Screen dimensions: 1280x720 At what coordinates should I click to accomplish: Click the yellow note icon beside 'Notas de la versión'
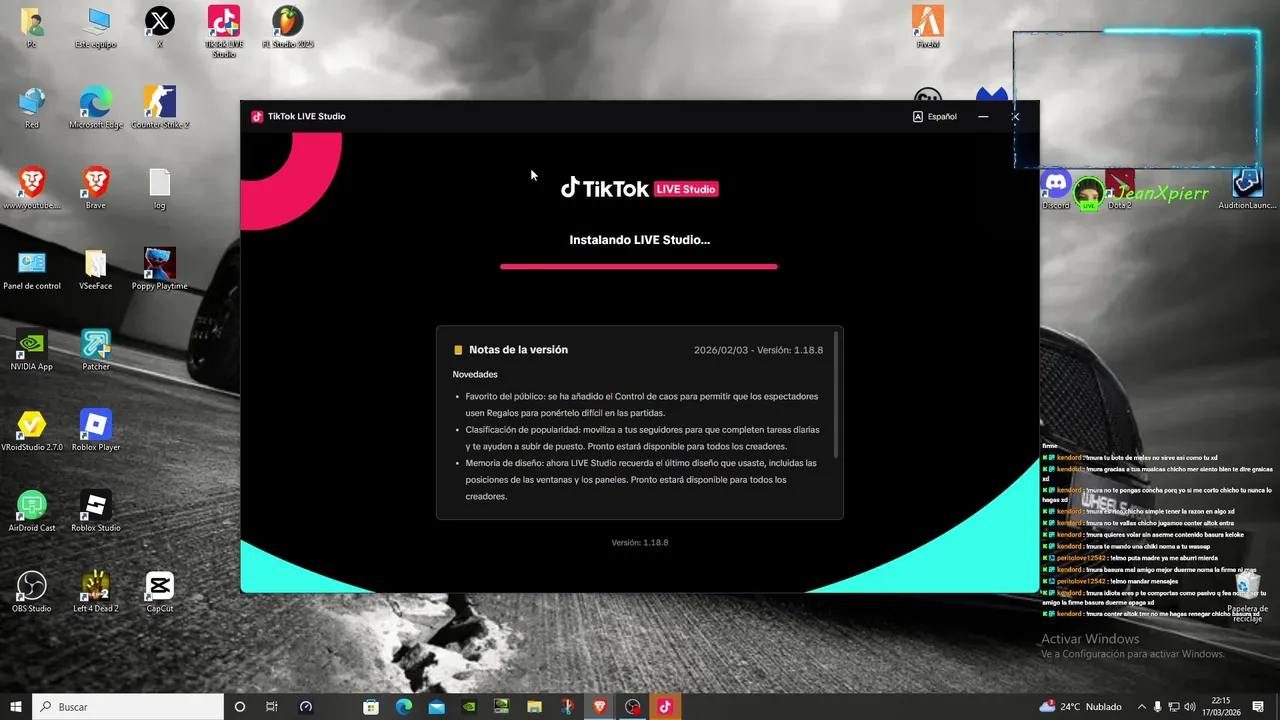[x=458, y=350]
